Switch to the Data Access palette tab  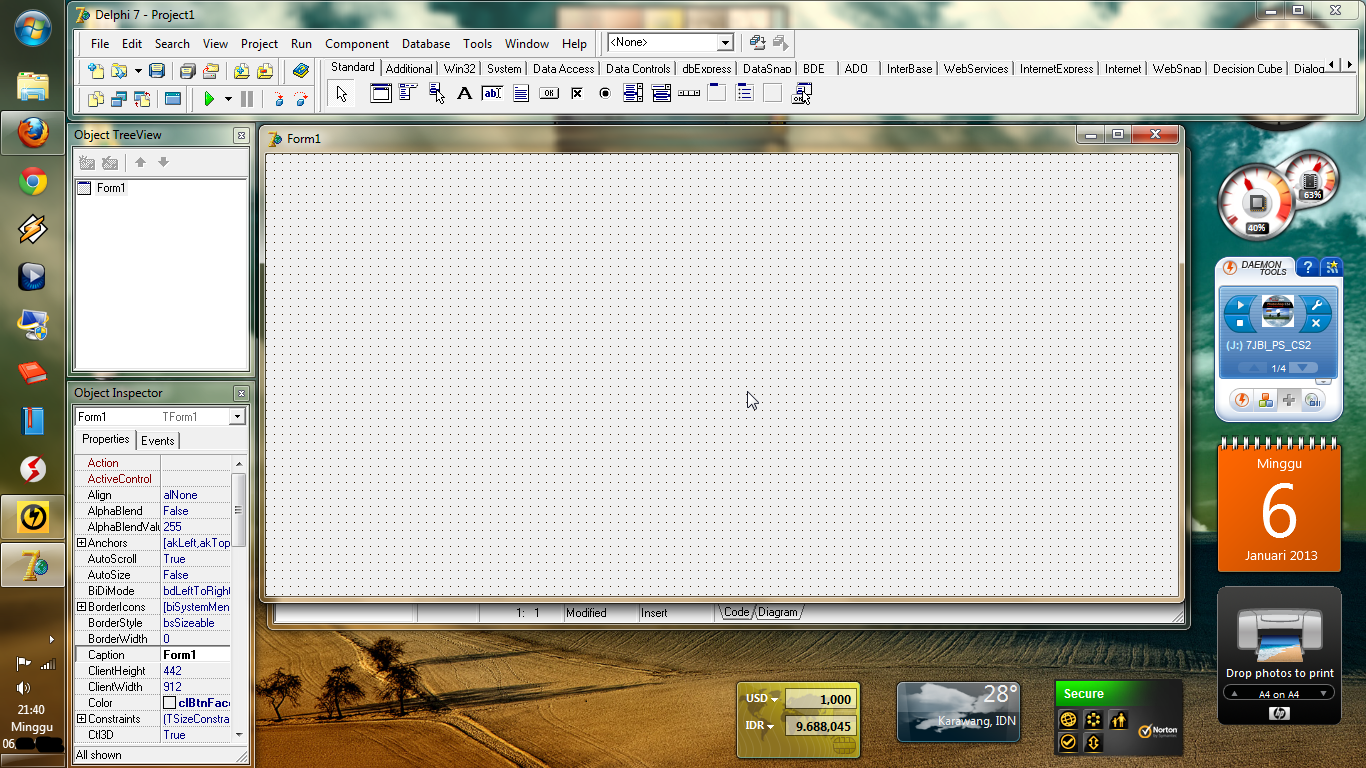[564, 69]
